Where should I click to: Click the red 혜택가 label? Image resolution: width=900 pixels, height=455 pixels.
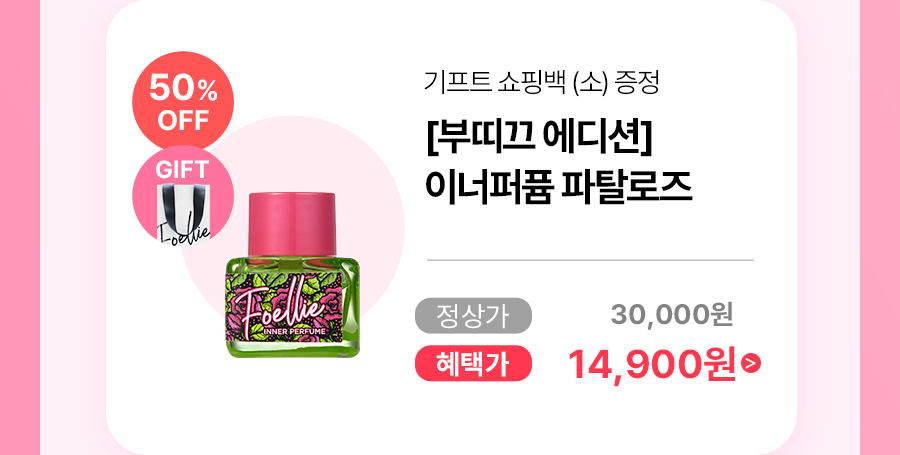pos(474,363)
